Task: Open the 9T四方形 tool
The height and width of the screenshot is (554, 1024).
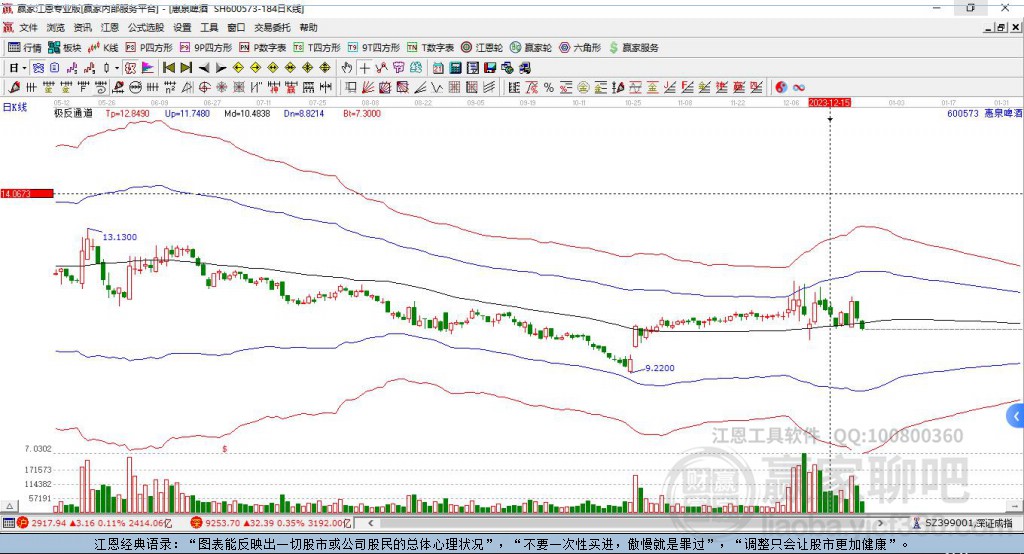Action: [x=374, y=48]
